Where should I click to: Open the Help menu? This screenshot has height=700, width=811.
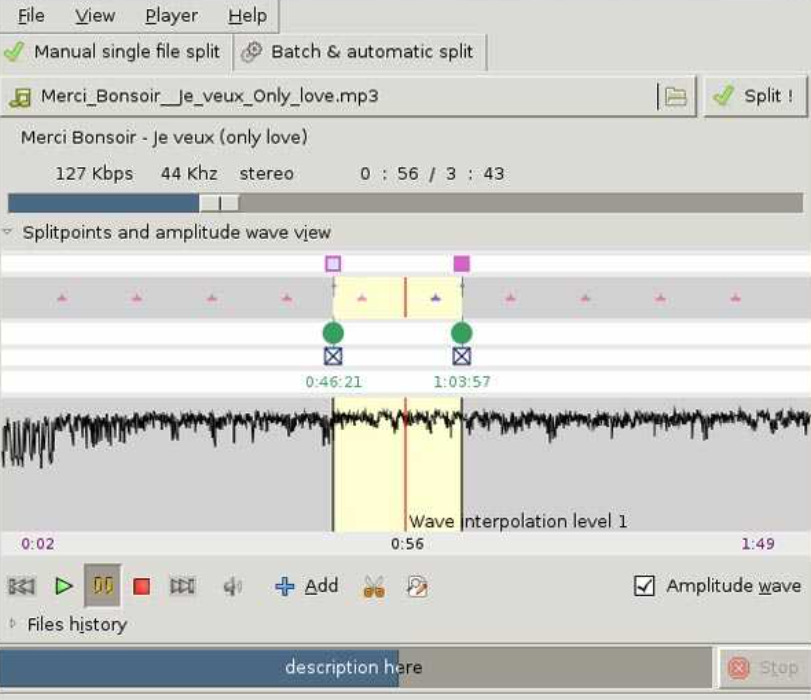pos(248,16)
